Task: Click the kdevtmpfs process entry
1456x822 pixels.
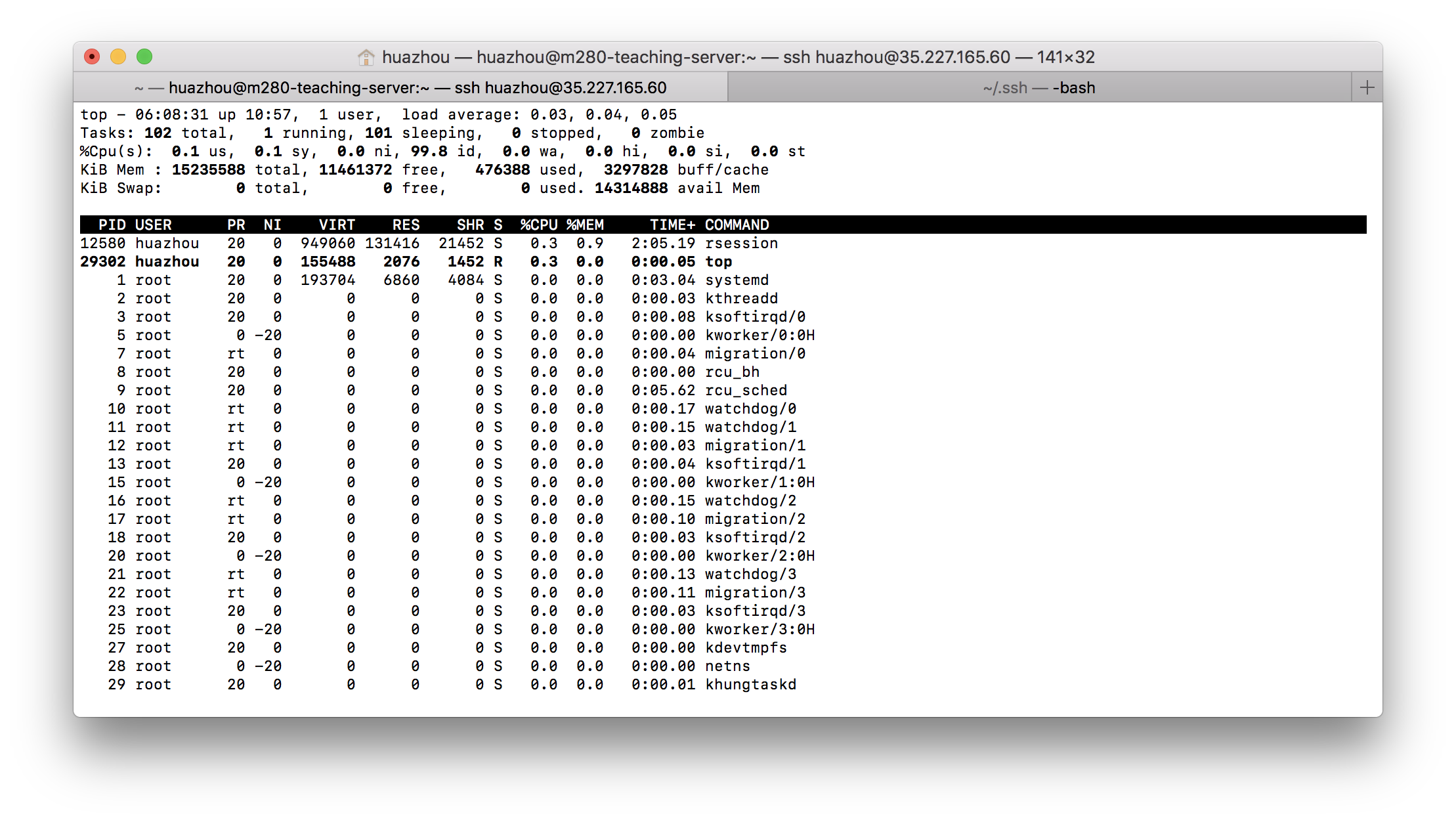Action: (746, 647)
